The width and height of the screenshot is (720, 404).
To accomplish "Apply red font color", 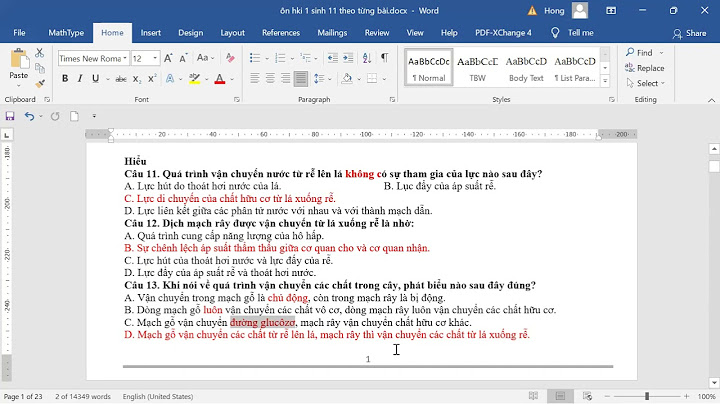I will 220,79.
